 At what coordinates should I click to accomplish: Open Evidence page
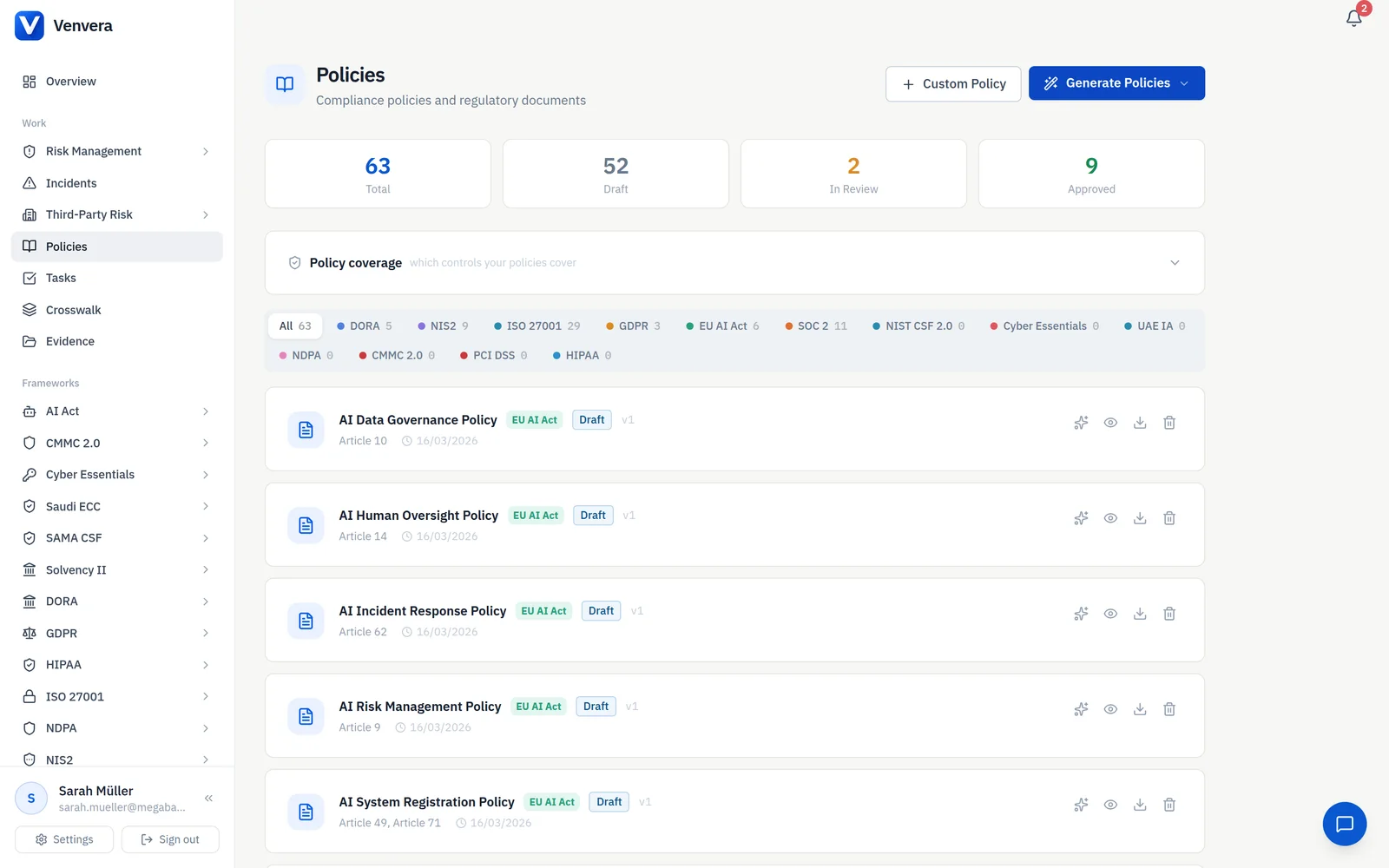point(117,341)
